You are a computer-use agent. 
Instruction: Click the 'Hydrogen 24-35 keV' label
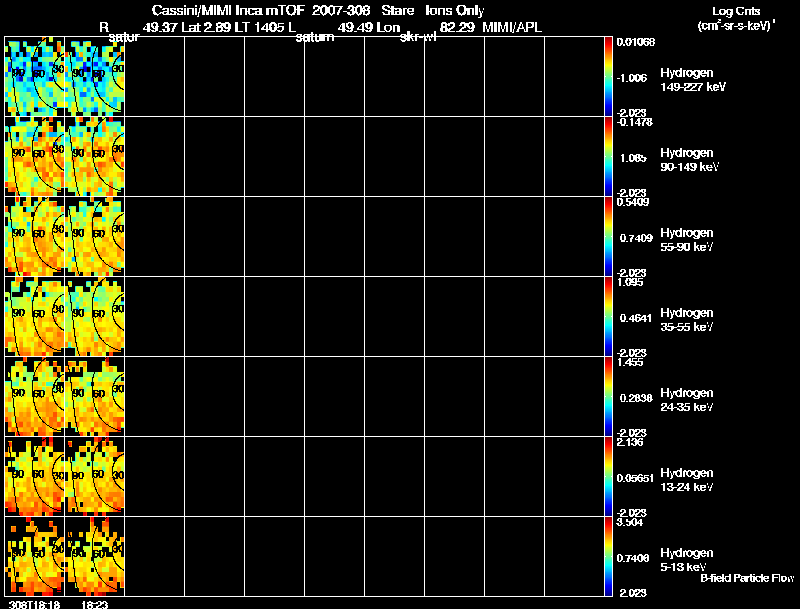click(x=687, y=400)
